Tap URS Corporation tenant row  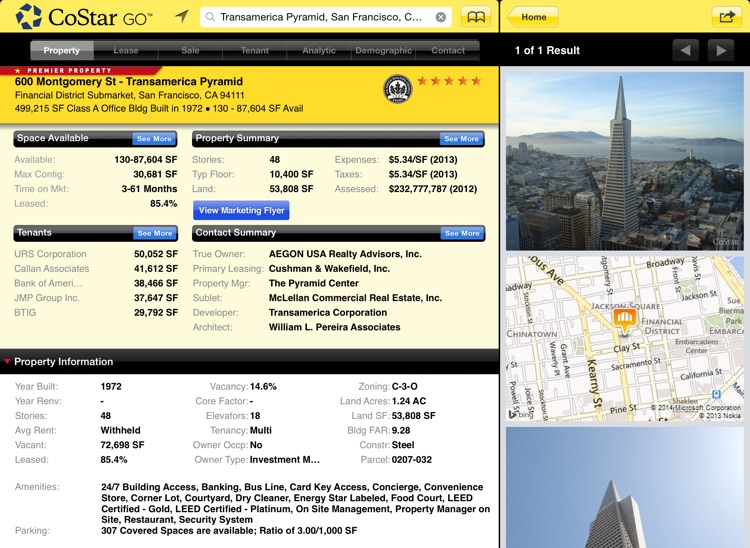click(x=96, y=254)
